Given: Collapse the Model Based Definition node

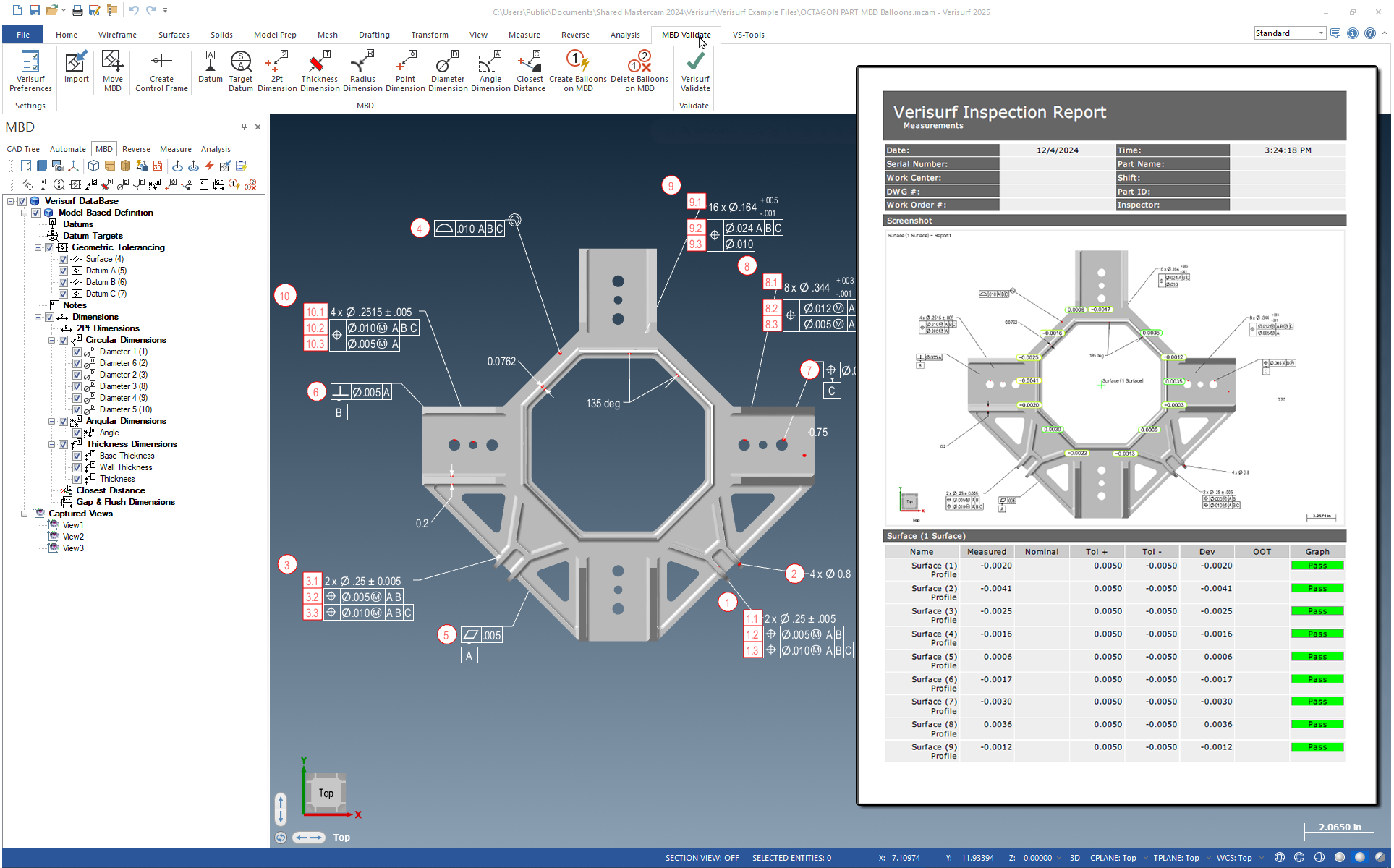Looking at the screenshot, I should click(x=24, y=213).
